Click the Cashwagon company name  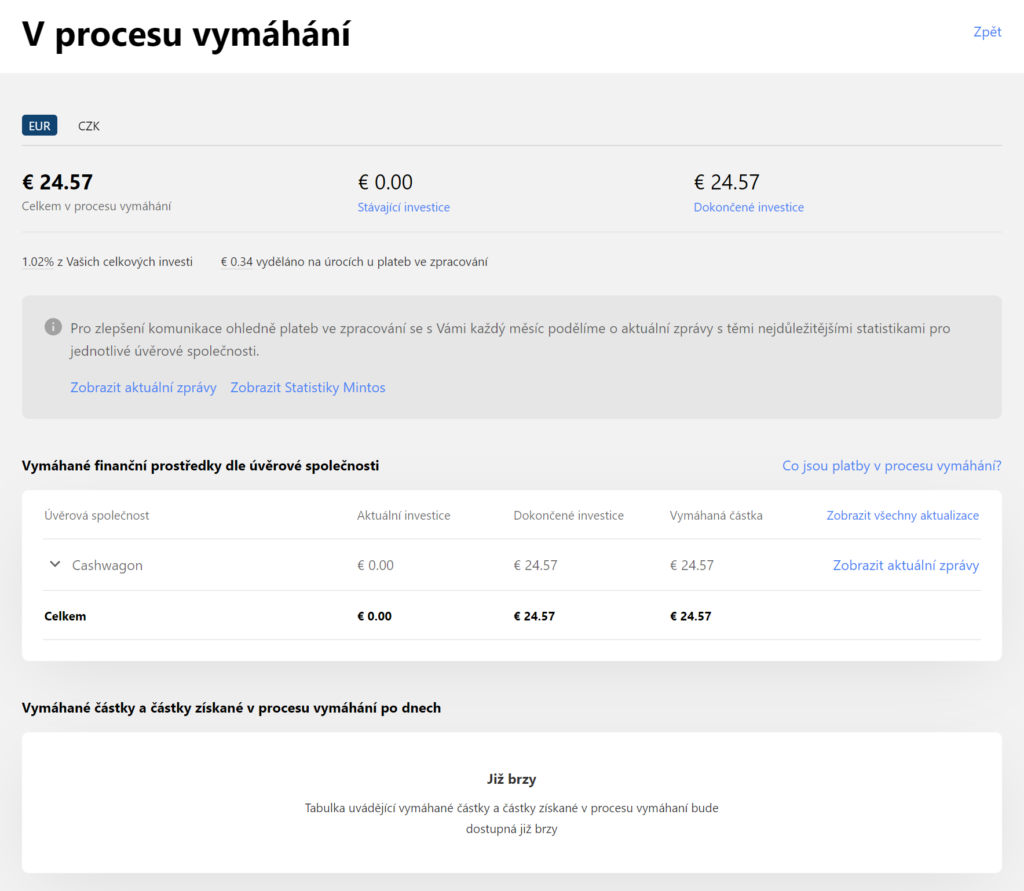pyautogui.click(x=107, y=566)
